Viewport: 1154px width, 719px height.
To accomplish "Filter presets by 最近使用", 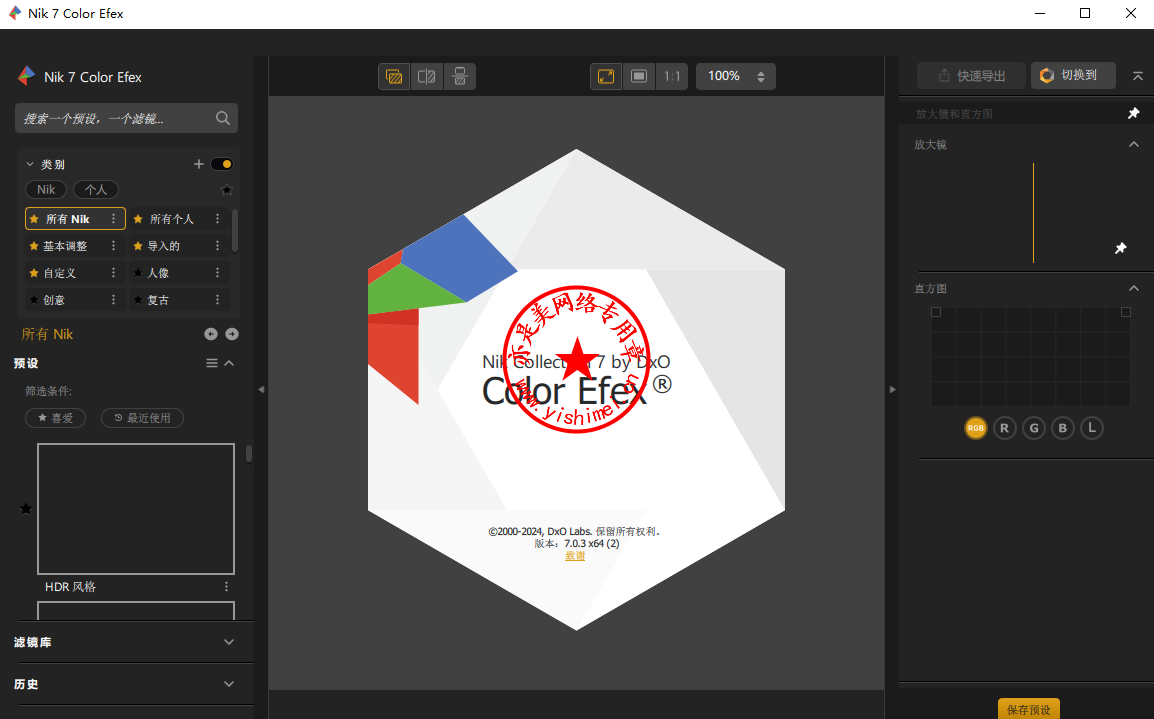I will (x=142, y=418).
